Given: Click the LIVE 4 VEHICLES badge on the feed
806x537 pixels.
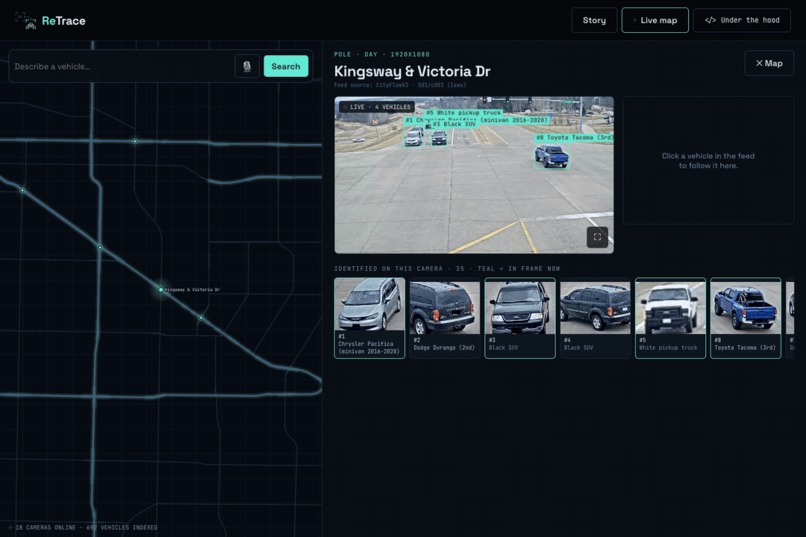Looking at the screenshot, I should [377, 107].
